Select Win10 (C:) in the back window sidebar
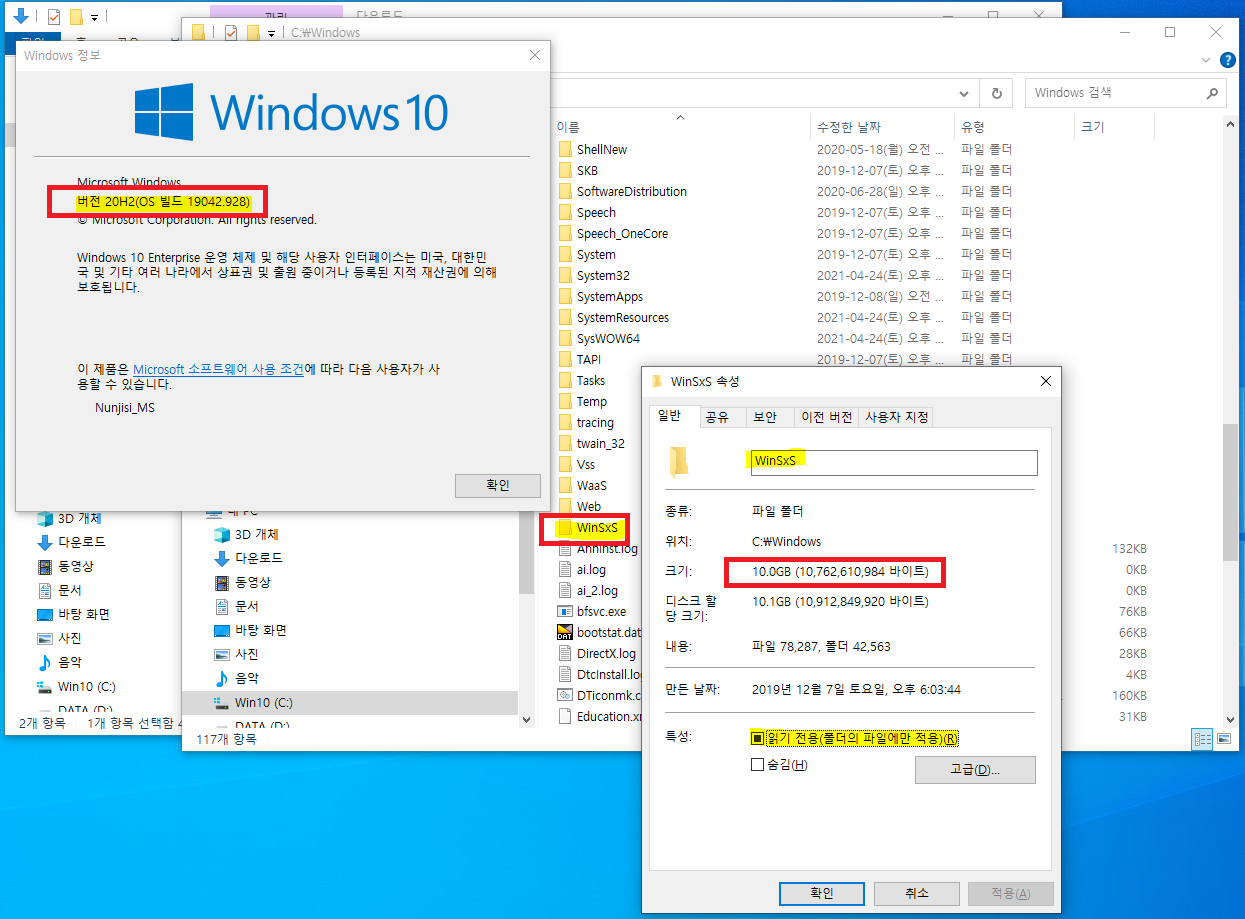The width and height of the screenshot is (1245, 919). [86, 686]
